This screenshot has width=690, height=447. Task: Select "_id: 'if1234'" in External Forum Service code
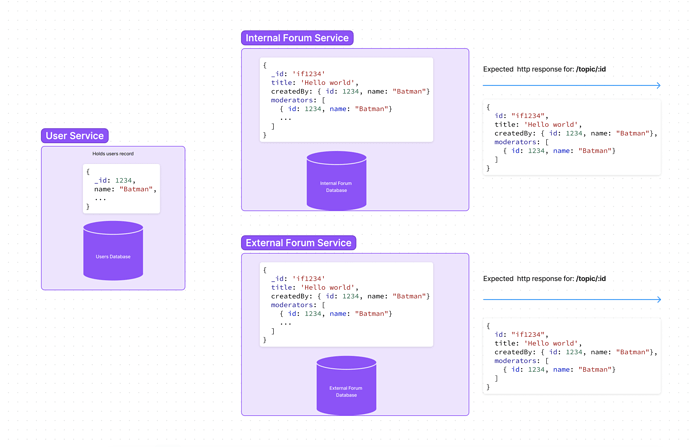coord(298,279)
